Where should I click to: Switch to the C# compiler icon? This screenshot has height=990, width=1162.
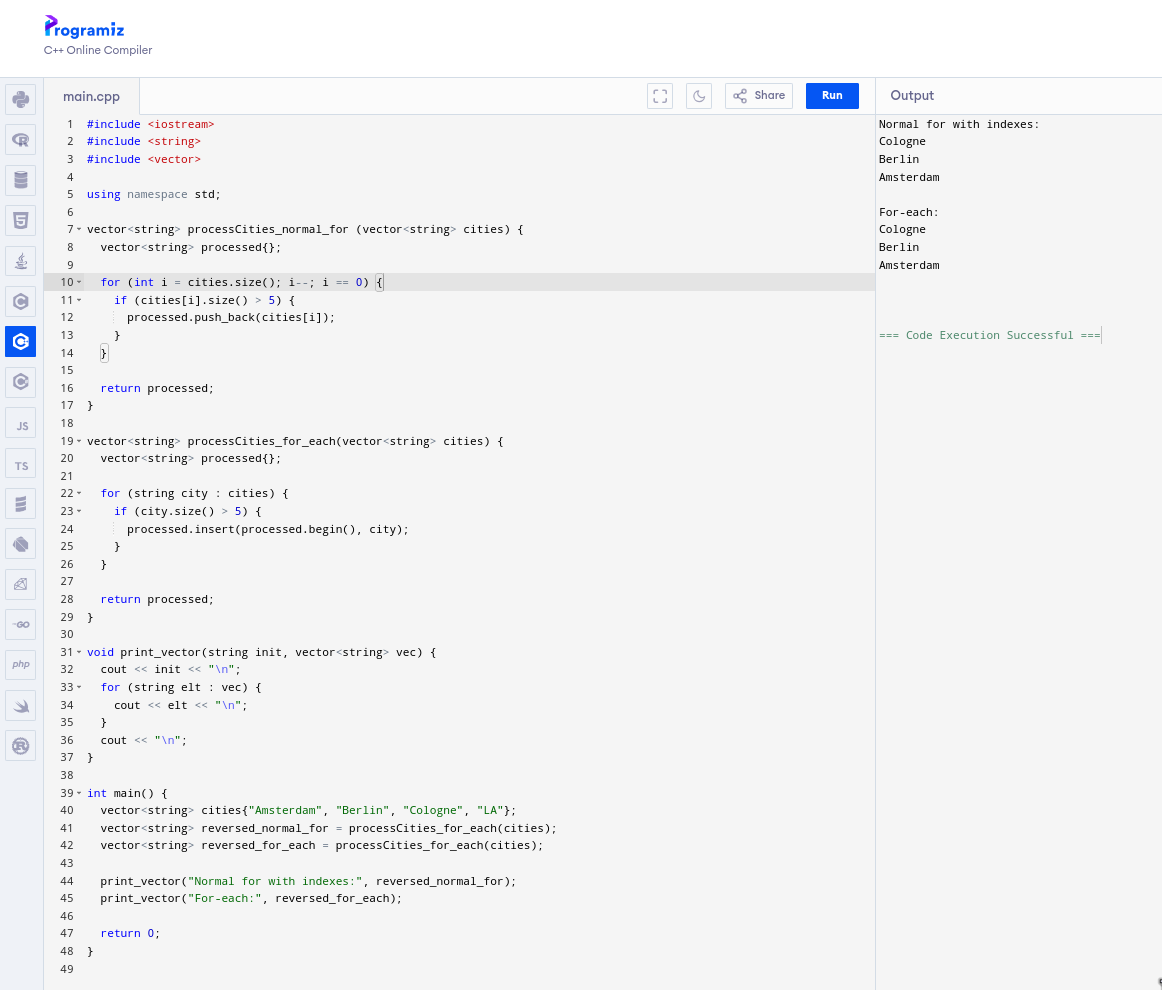21,382
